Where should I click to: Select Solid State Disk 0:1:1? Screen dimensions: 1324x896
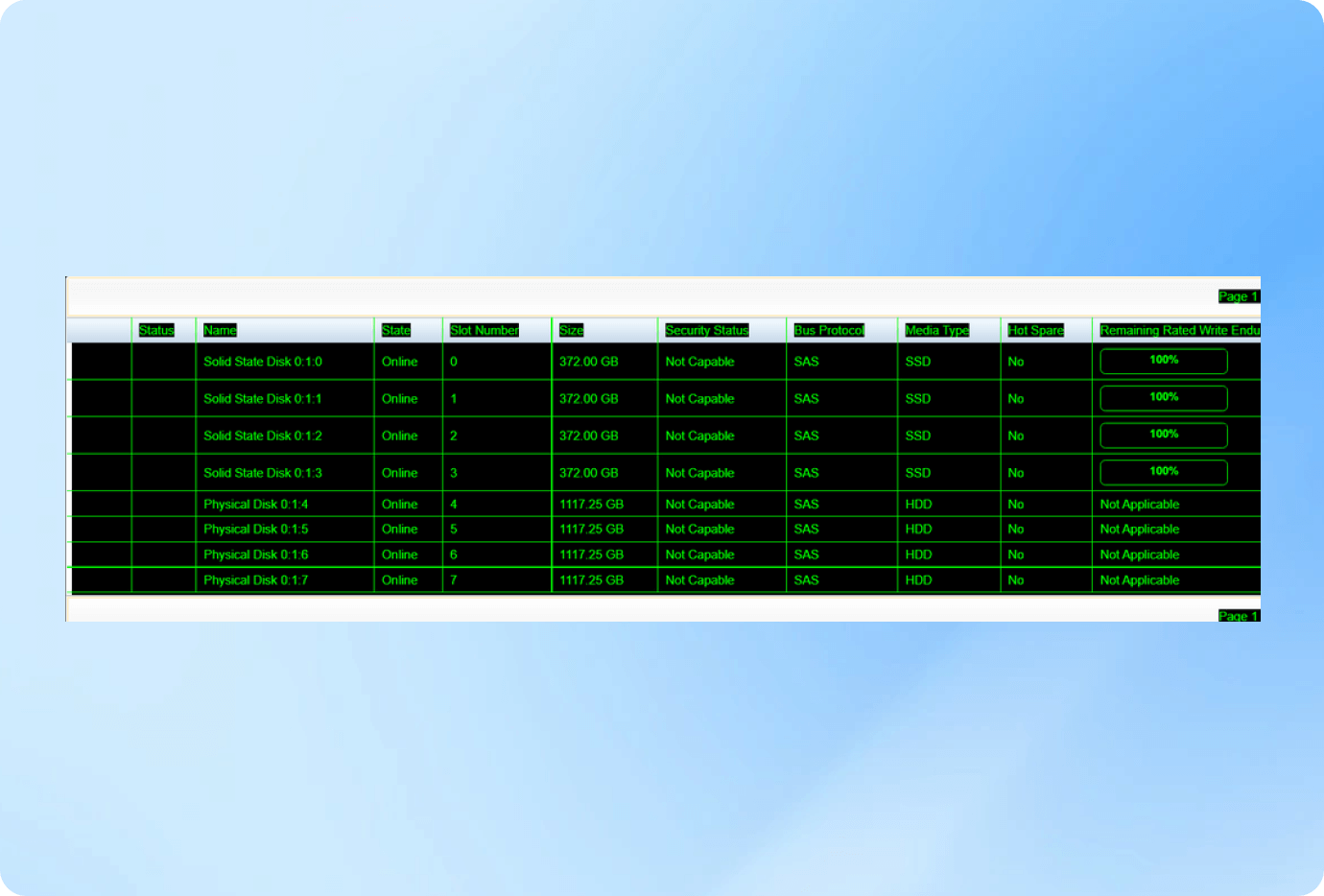[x=263, y=399]
